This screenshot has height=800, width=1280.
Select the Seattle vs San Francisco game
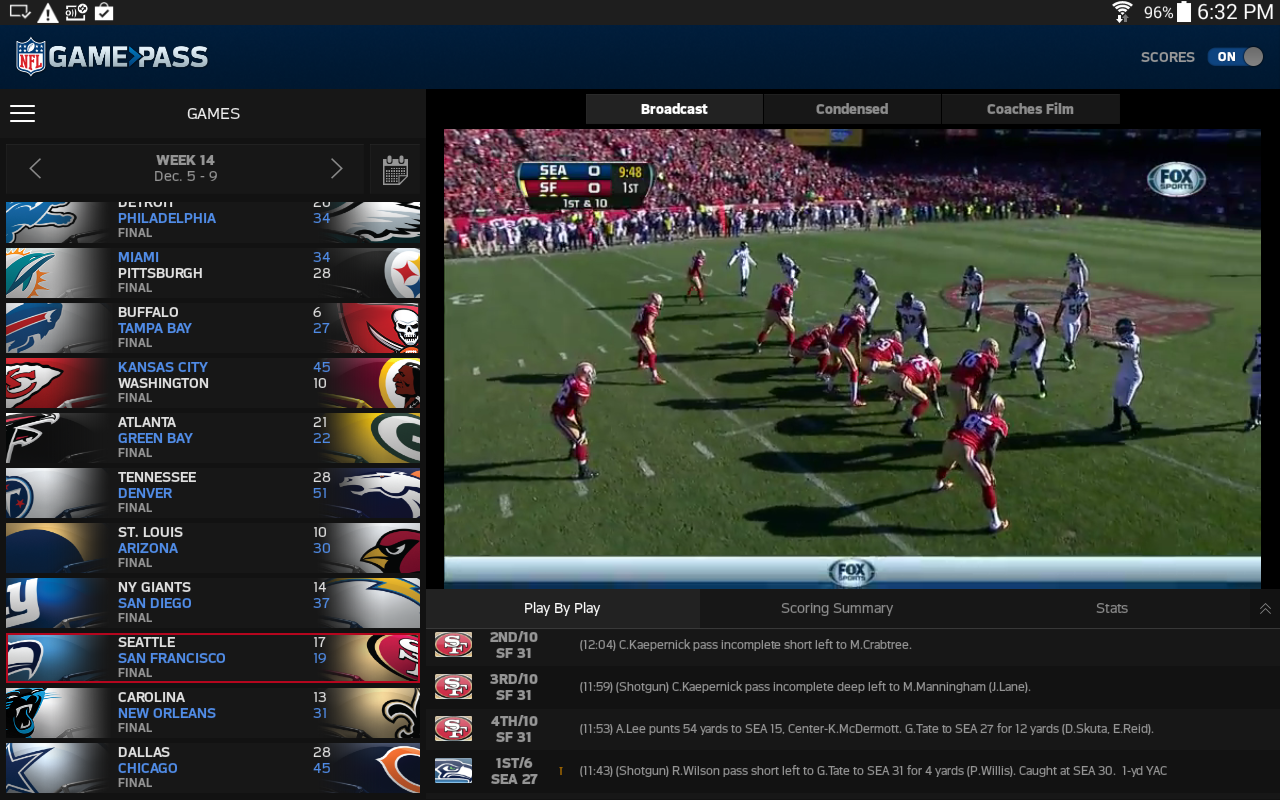(213, 658)
